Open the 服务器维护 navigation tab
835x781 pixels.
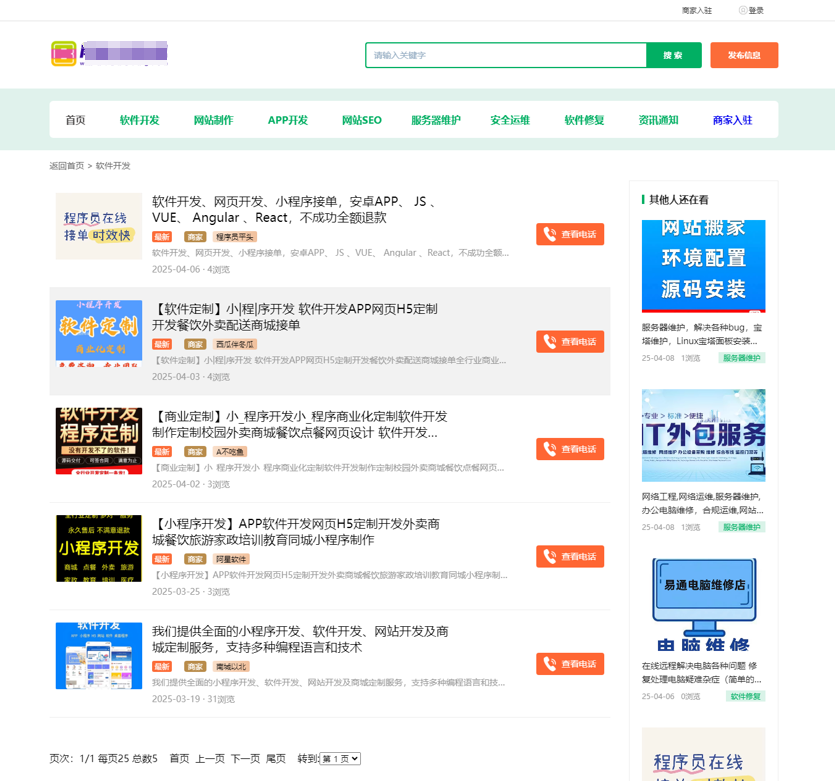436,120
